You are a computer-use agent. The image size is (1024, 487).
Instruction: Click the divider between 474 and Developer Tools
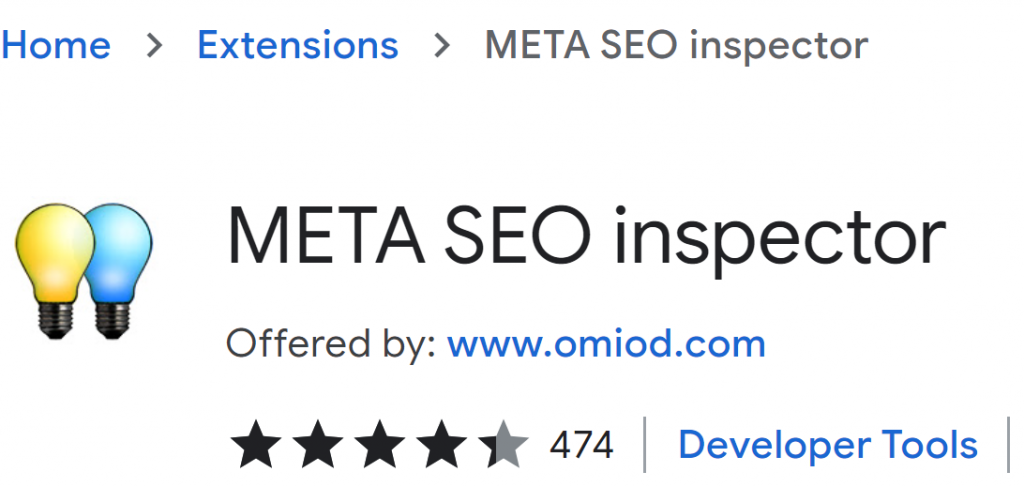pos(645,445)
